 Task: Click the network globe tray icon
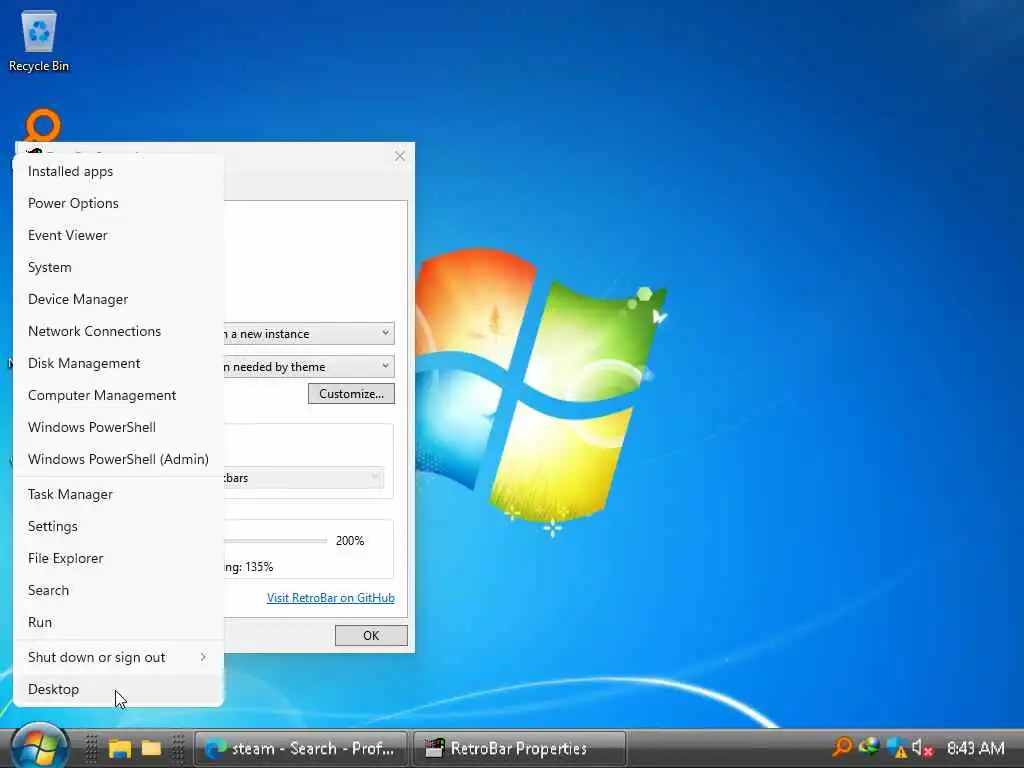pos(869,746)
